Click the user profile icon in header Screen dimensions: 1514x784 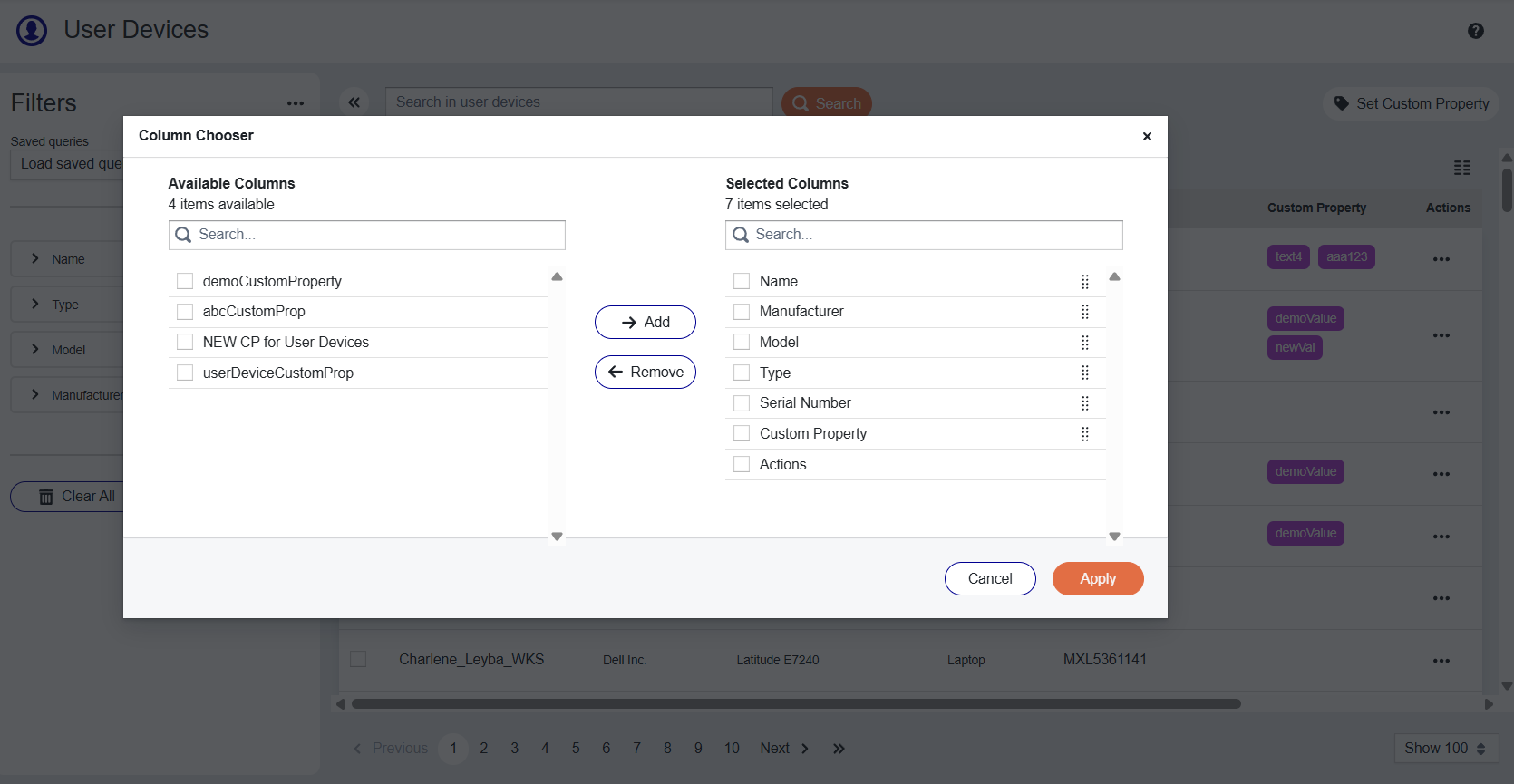32,31
